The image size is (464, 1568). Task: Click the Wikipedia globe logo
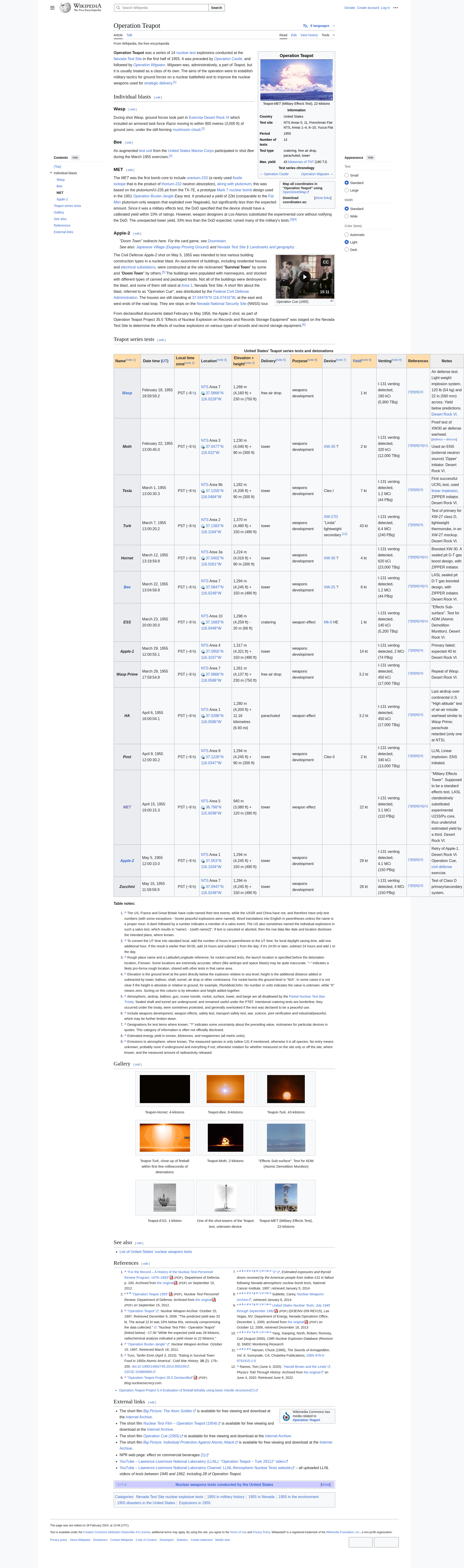(x=65, y=8)
